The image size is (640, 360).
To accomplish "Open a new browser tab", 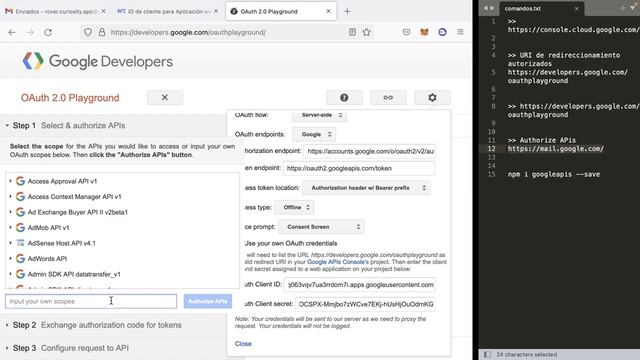I will [347, 11].
